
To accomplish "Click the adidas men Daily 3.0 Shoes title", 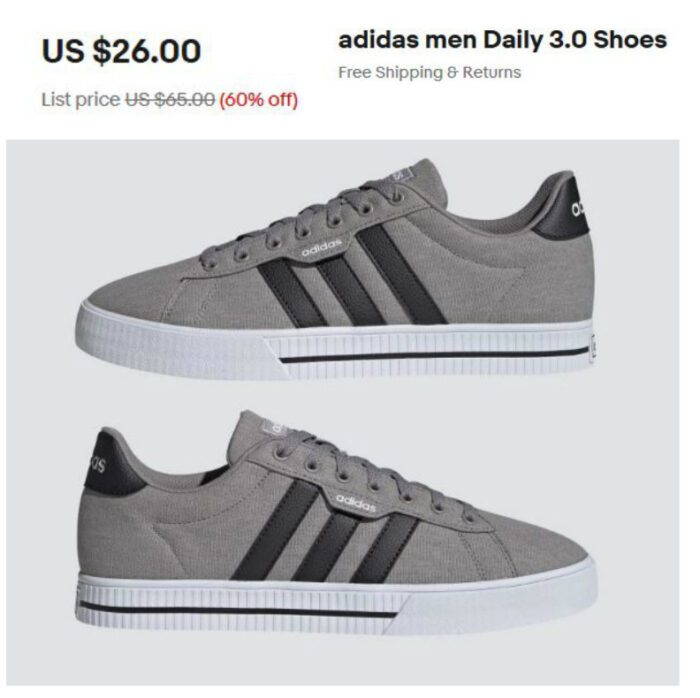I will coord(502,40).
